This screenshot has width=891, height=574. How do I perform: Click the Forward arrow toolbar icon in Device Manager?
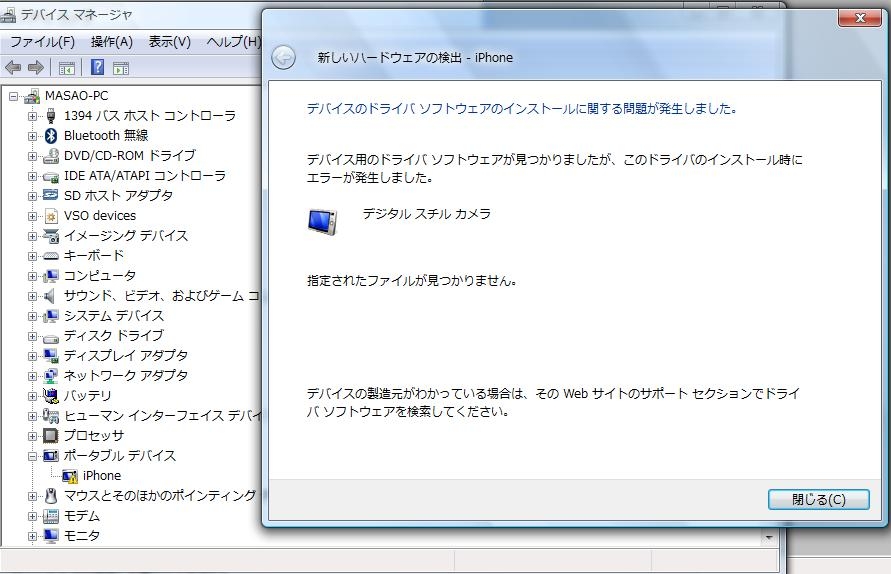tap(36, 68)
